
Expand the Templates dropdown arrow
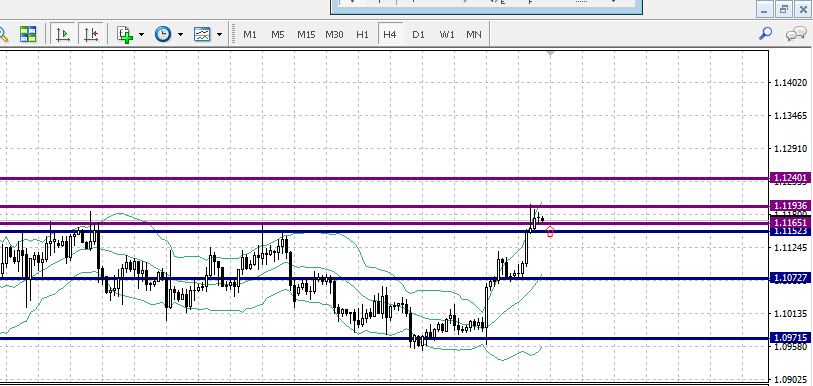click(x=219, y=35)
